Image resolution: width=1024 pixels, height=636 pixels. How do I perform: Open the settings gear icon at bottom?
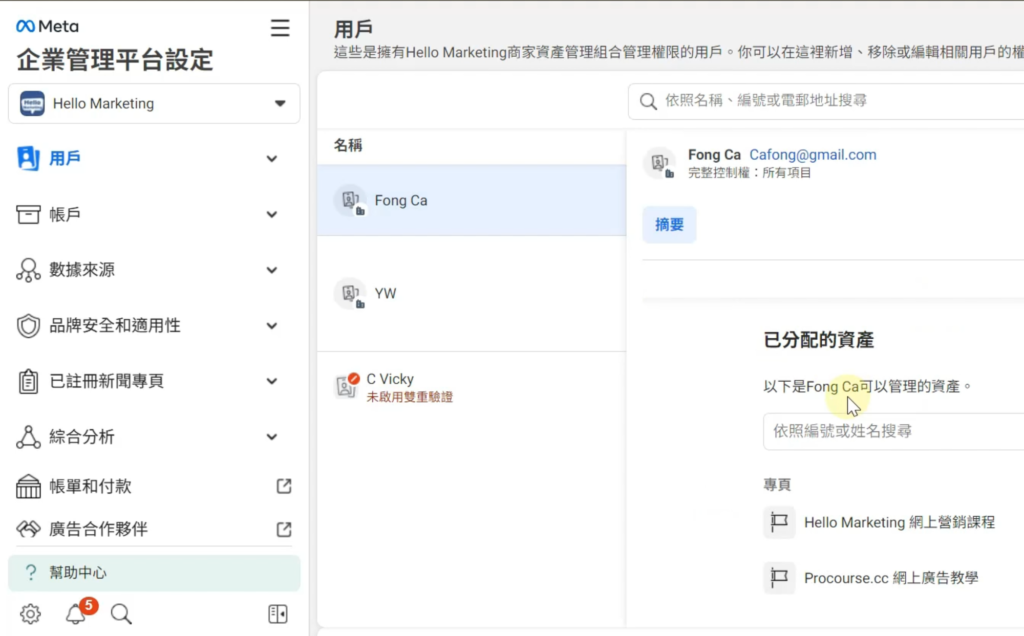click(x=30, y=614)
